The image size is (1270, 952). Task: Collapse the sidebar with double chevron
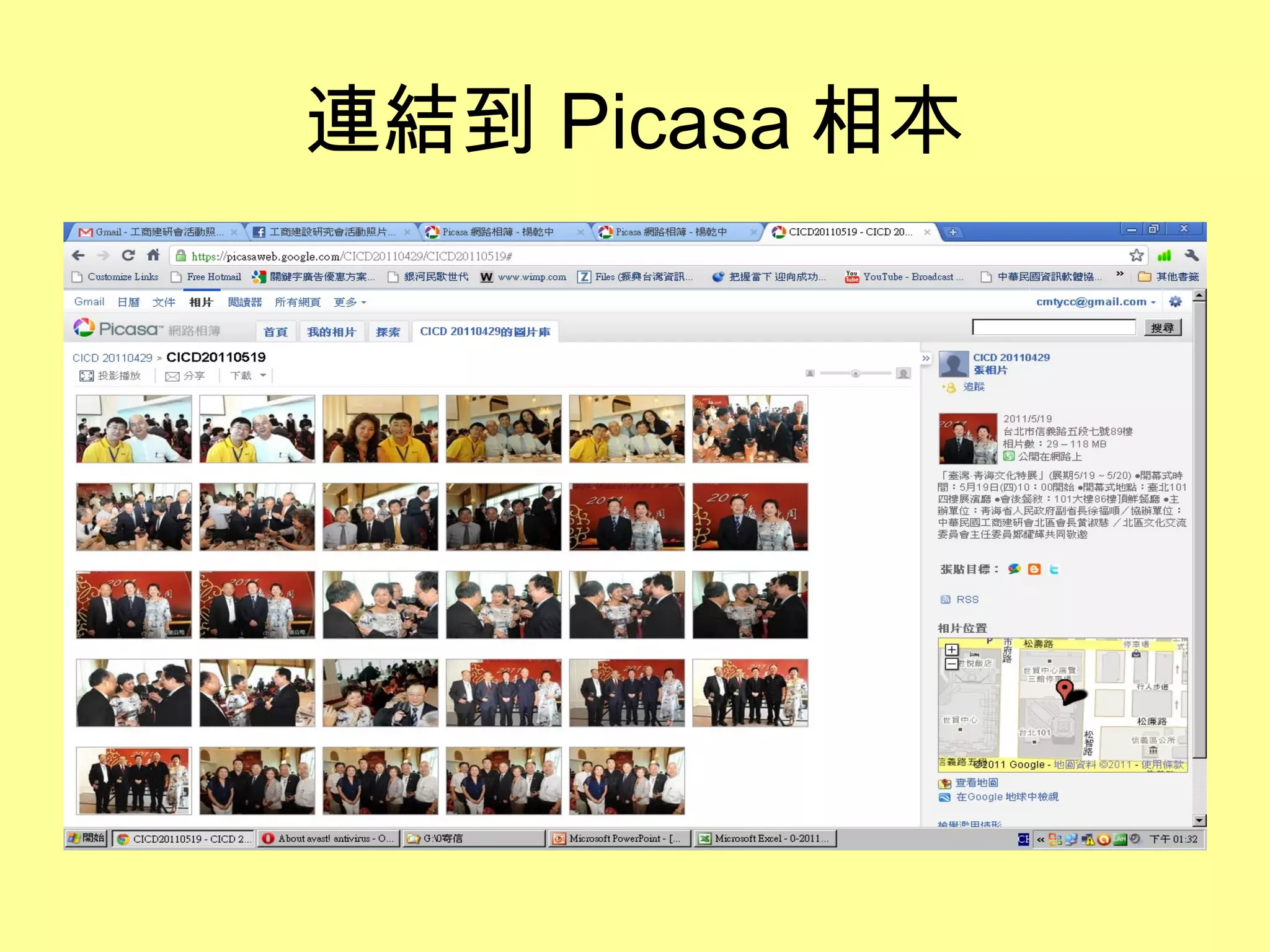coord(926,358)
